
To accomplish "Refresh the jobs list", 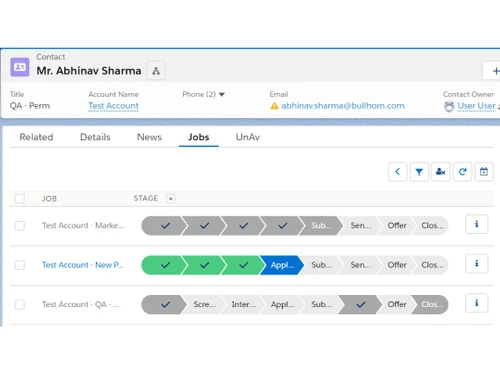I will point(462,172).
